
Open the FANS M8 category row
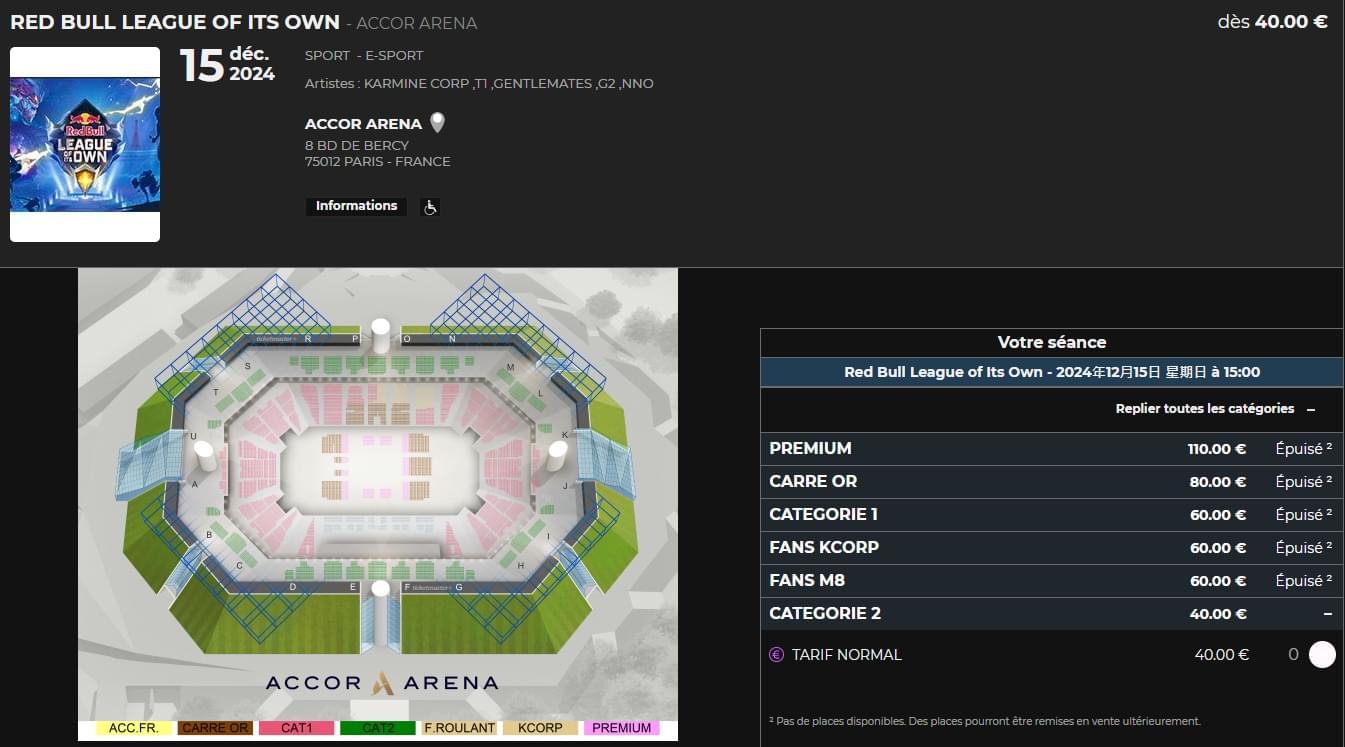click(1052, 581)
